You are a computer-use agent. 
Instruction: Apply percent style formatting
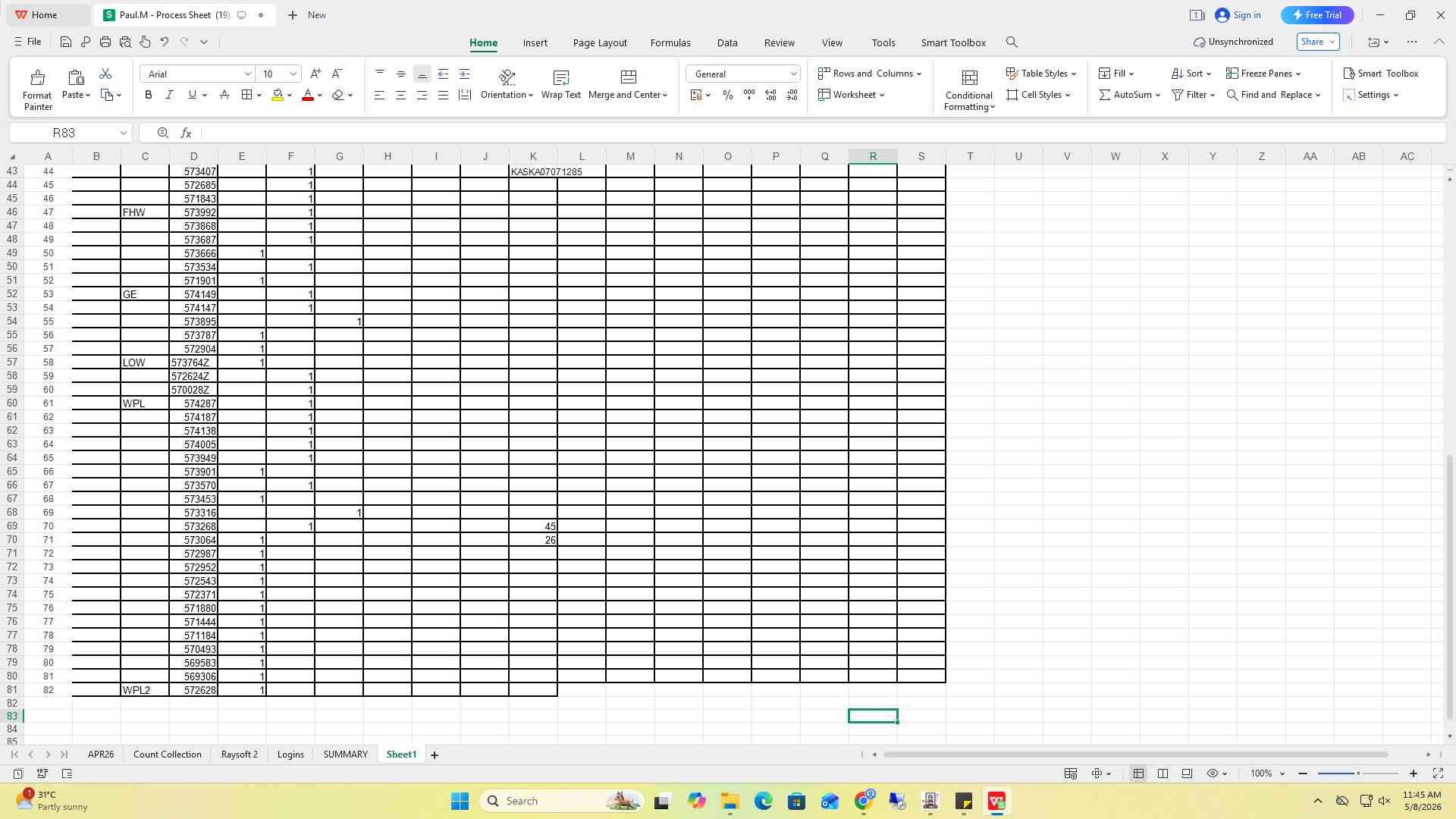point(727,95)
